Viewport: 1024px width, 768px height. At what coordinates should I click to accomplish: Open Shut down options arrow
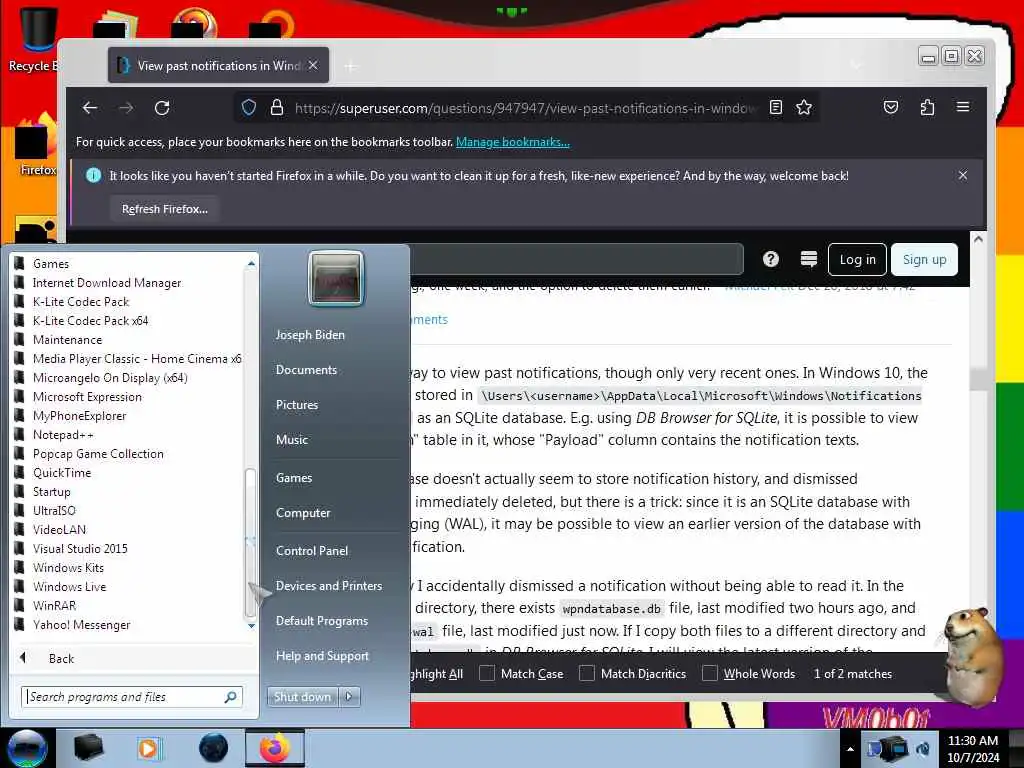349,697
